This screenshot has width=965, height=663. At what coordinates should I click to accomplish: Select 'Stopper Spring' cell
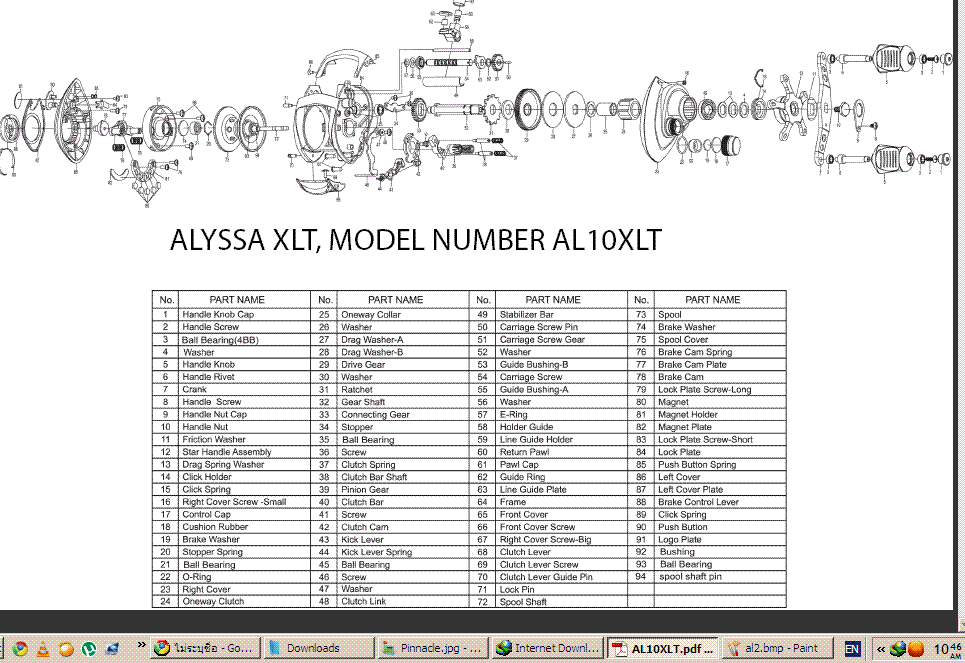point(212,552)
